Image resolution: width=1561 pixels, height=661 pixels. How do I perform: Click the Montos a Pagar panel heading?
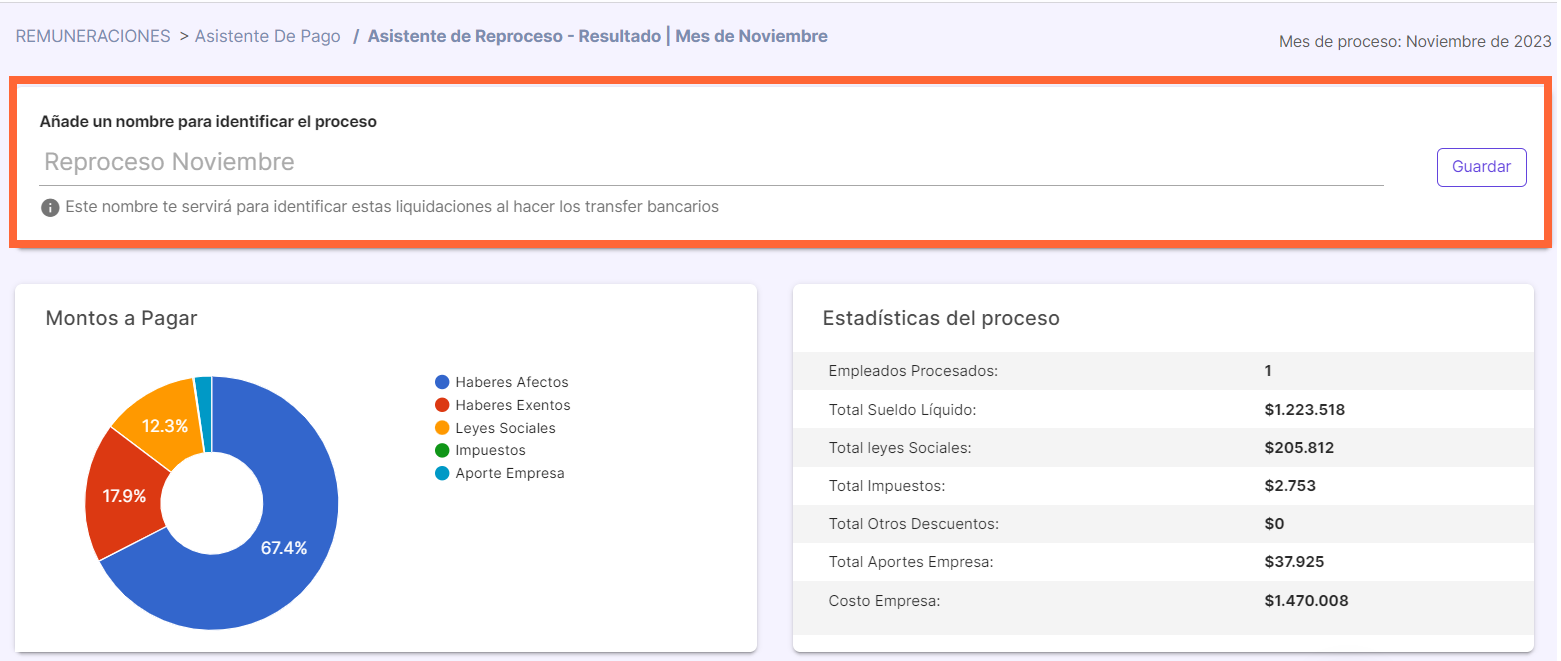pyautogui.click(x=122, y=317)
